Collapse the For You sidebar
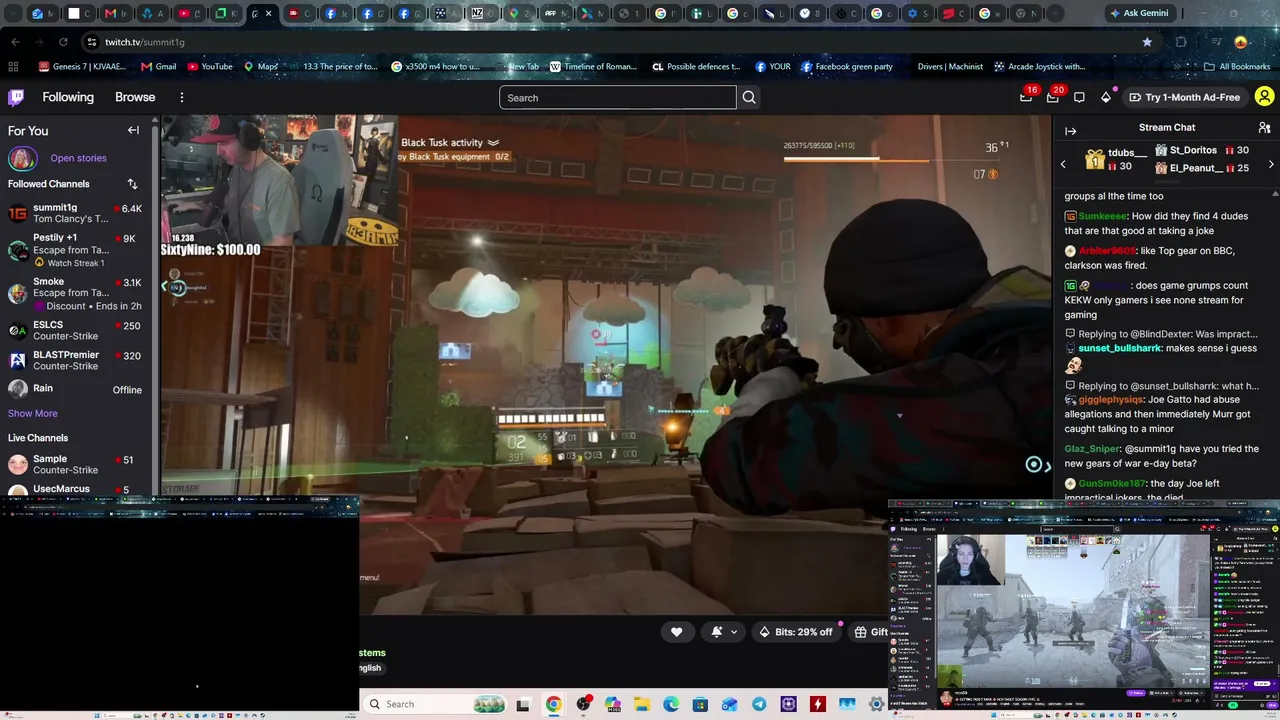Viewport: 1280px width, 720px height. click(x=133, y=130)
